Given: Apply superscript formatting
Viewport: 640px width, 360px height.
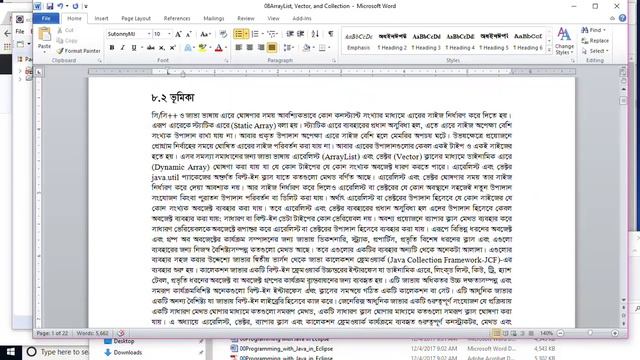Looking at the screenshot, I should pyautogui.click(x=173, y=48).
